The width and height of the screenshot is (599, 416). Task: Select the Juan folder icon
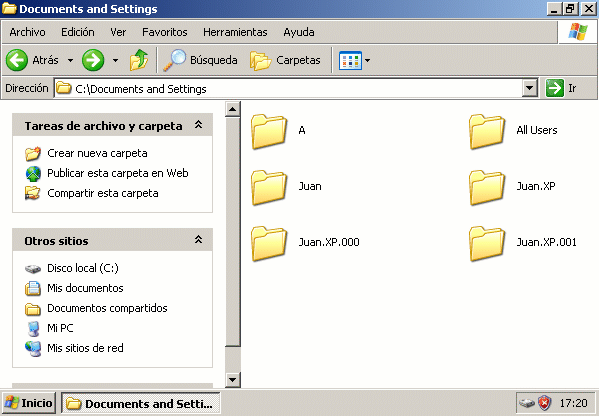269,187
